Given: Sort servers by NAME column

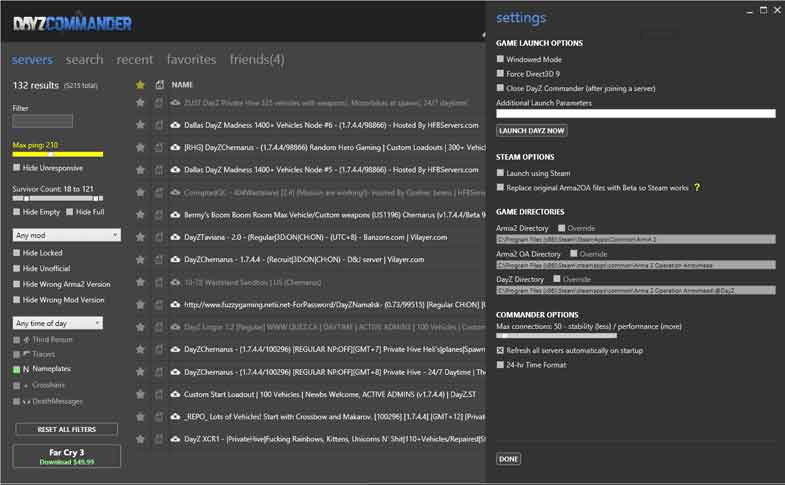Looking at the screenshot, I should [182, 85].
